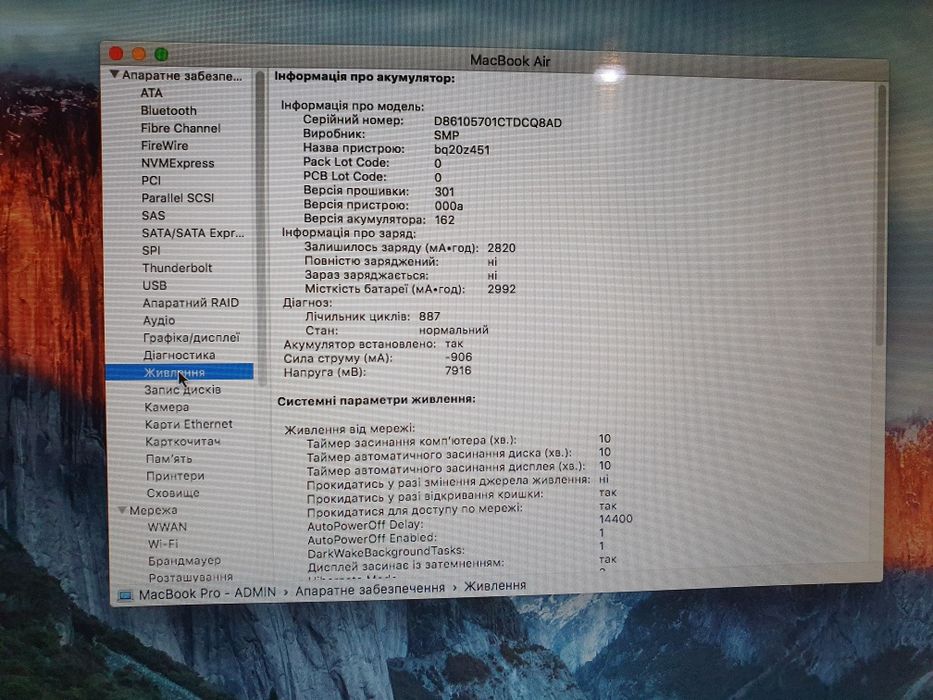Click battery capacity value 2992
Screen dimensions: 933x700
pyautogui.click(x=502, y=289)
